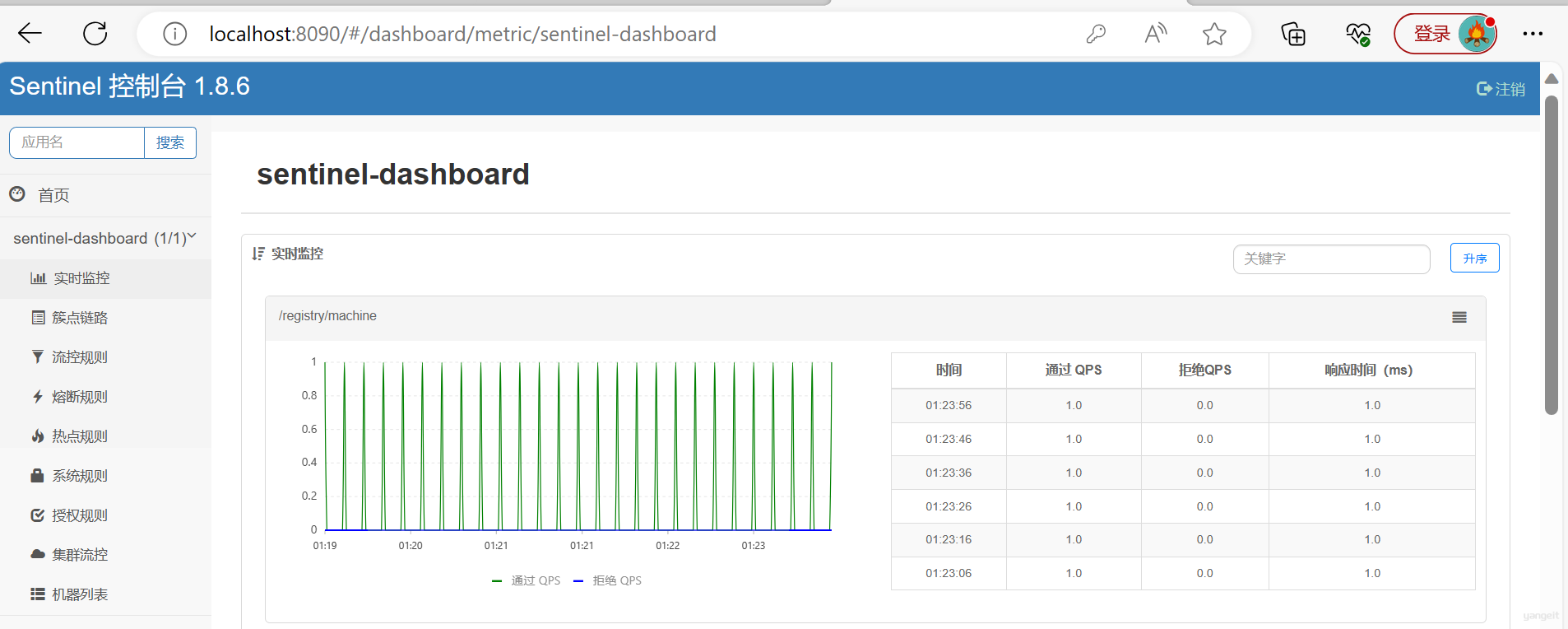This screenshot has height=629, width=1568.
Task: Click the cloud icon beside 集群流控
Action: (37, 554)
